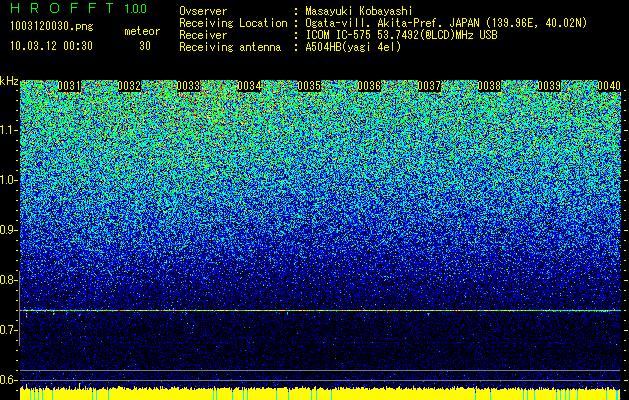Click the 0032 time marker
This screenshot has width=629, height=400.
pyautogui.click(x=129, y=86)
